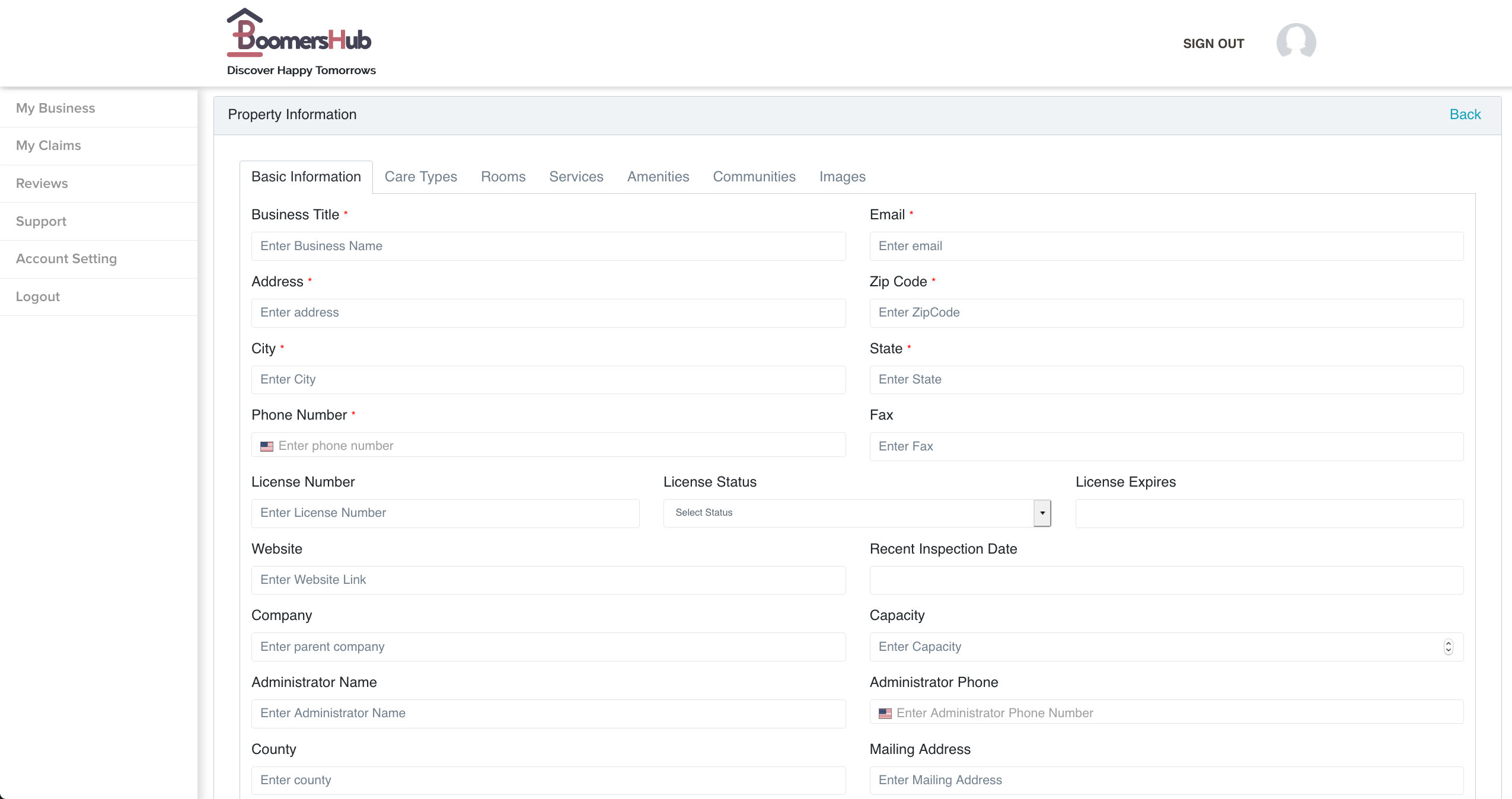Open Reviews in the sidebar
The image size is (1512, 799).
click(x=99, y=183)
